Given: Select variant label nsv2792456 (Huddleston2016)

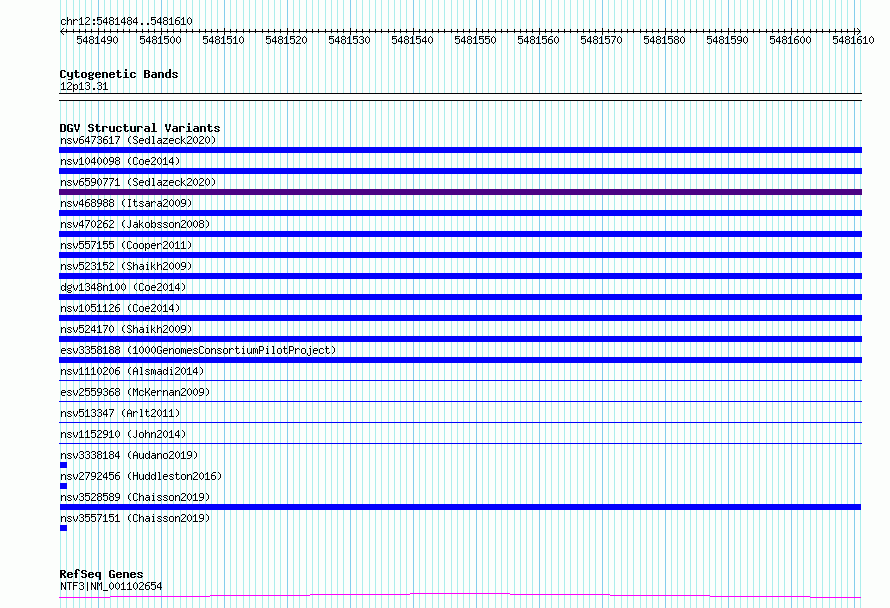Looking at the screenshot, I should (x=141, y=476).
